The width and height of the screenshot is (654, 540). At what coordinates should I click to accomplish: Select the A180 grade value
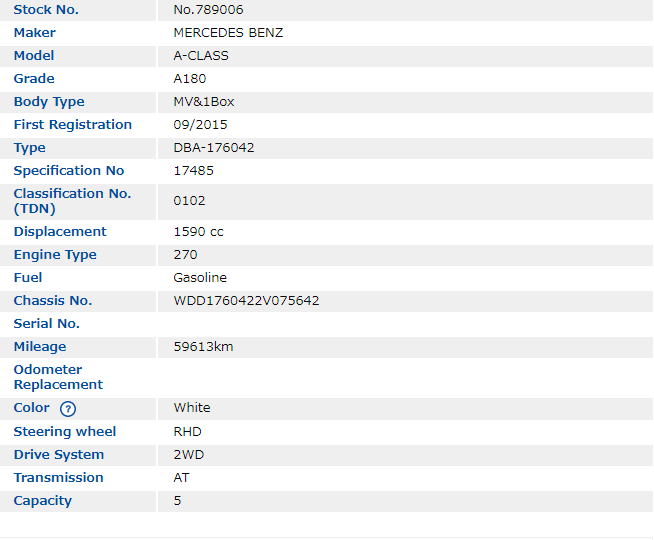(x=190, y=79)
